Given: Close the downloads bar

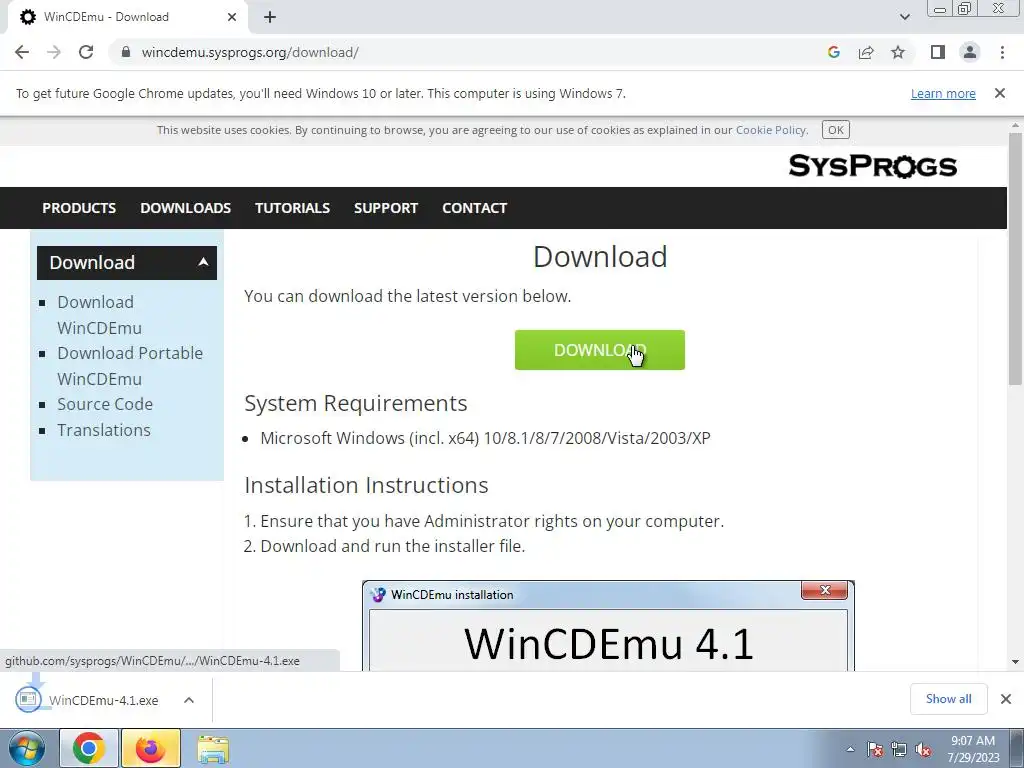Looking at the screenshot, I should coord(1006,699).
